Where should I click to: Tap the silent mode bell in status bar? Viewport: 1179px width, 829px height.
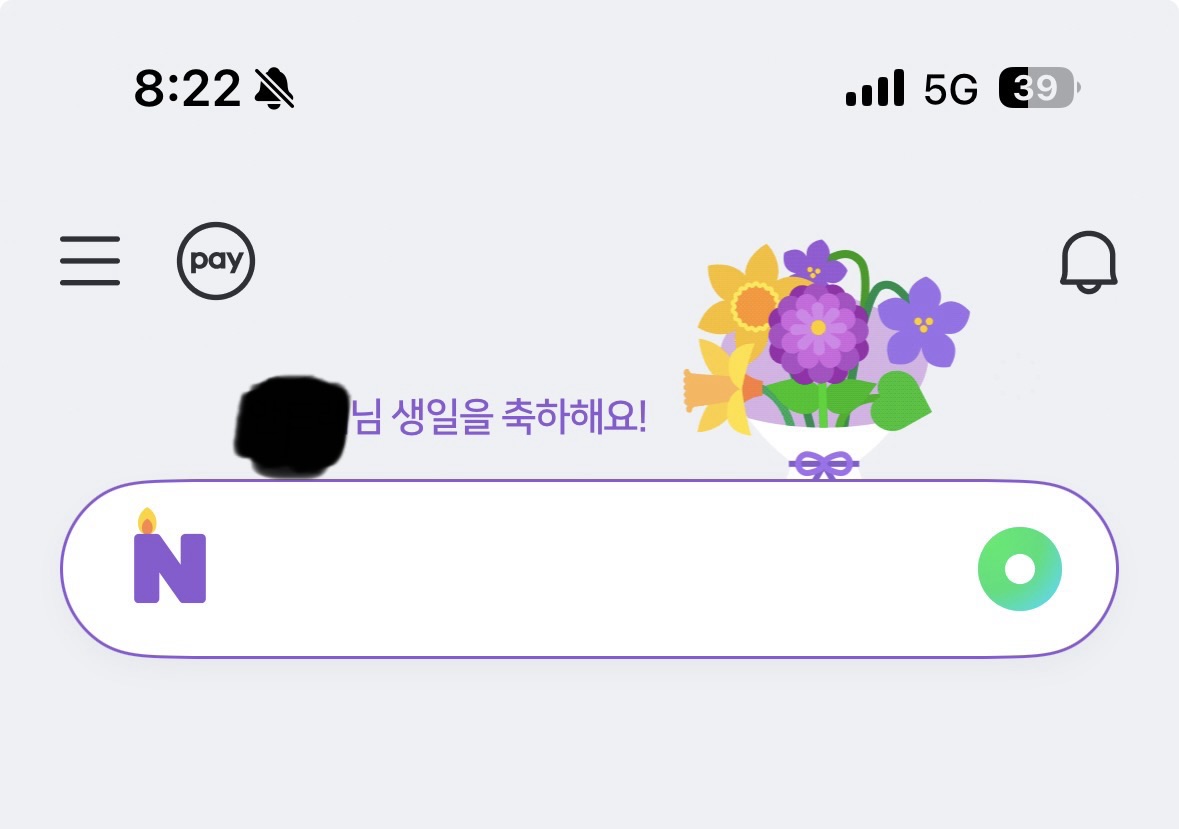point(274,89)
